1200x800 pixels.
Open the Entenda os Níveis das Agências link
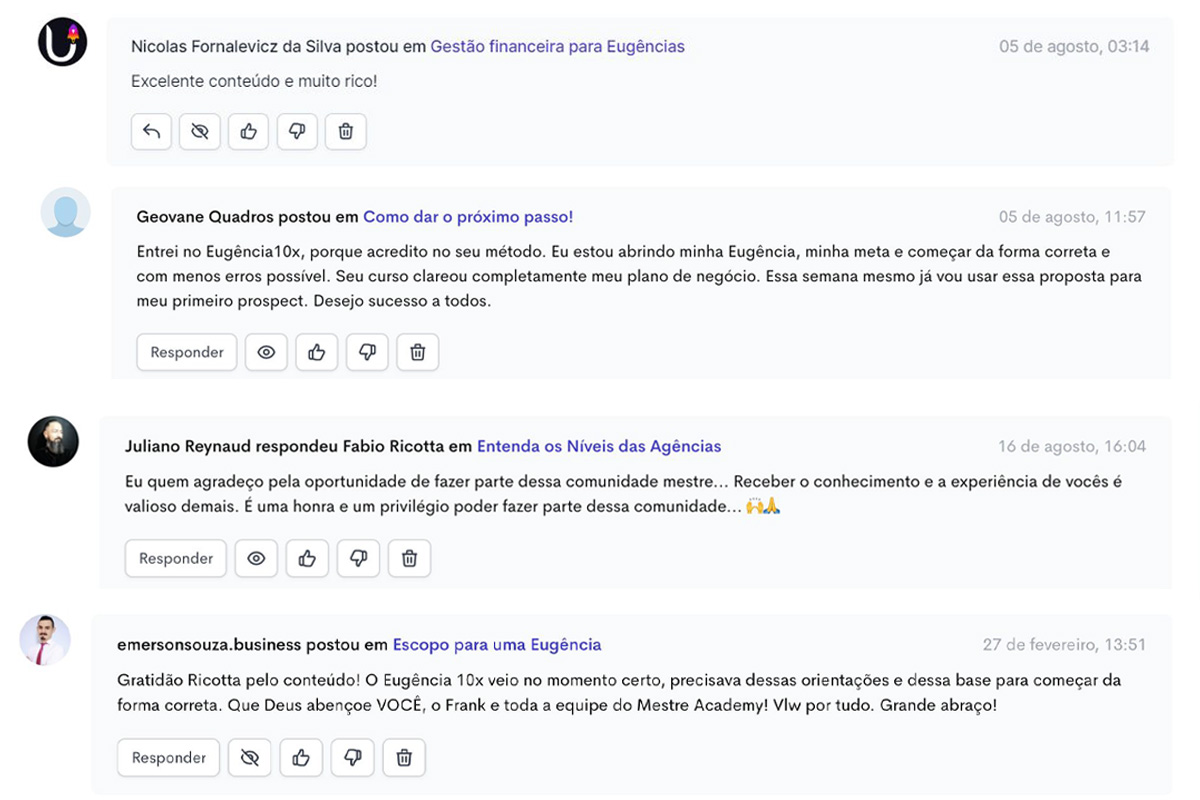click(599, 446)
